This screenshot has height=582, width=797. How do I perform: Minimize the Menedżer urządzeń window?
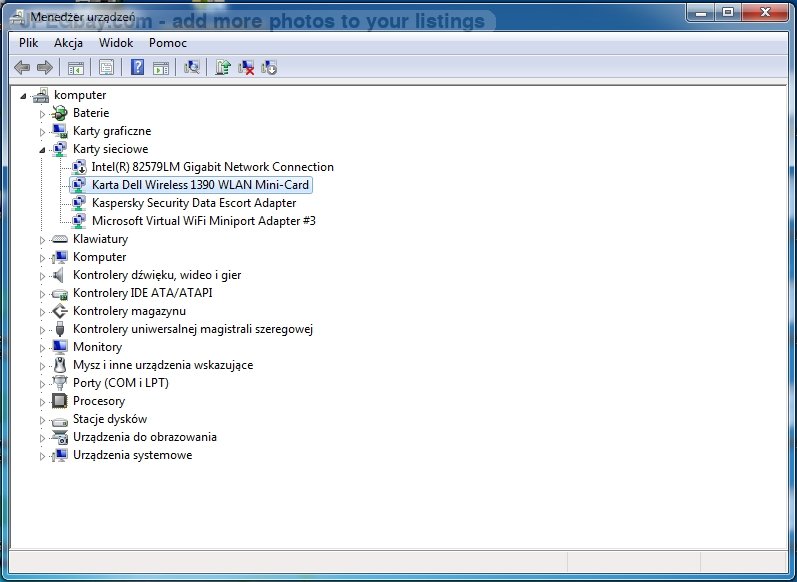click(701, 12)
